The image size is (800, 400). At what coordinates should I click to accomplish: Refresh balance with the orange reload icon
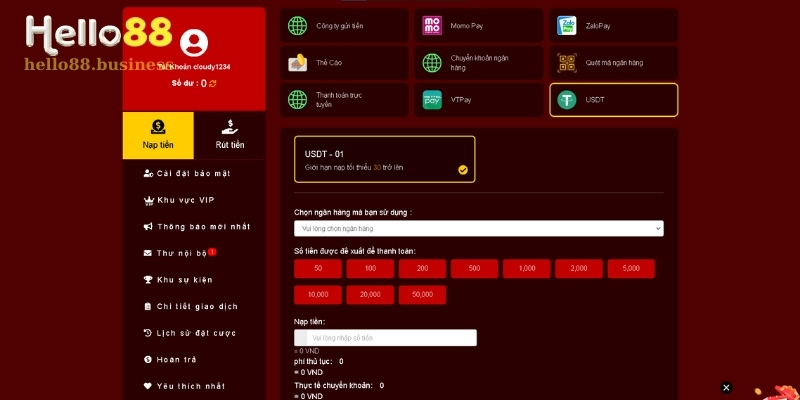pyautogui.click(x=213, y=84)
